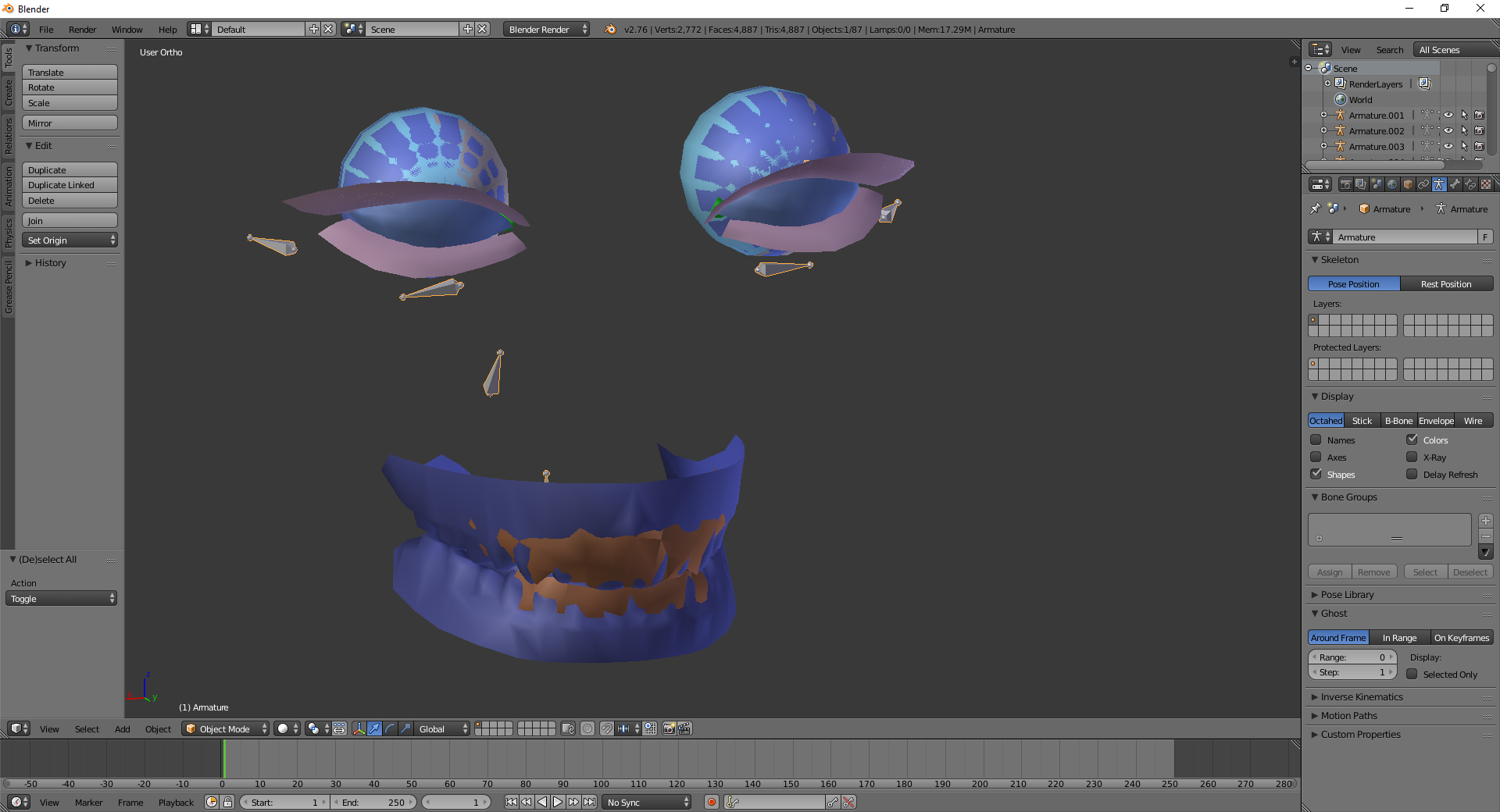The image size is (1500, 812).
Task: Check the Selected Only ghost option
Action: tap(1412, 674)
